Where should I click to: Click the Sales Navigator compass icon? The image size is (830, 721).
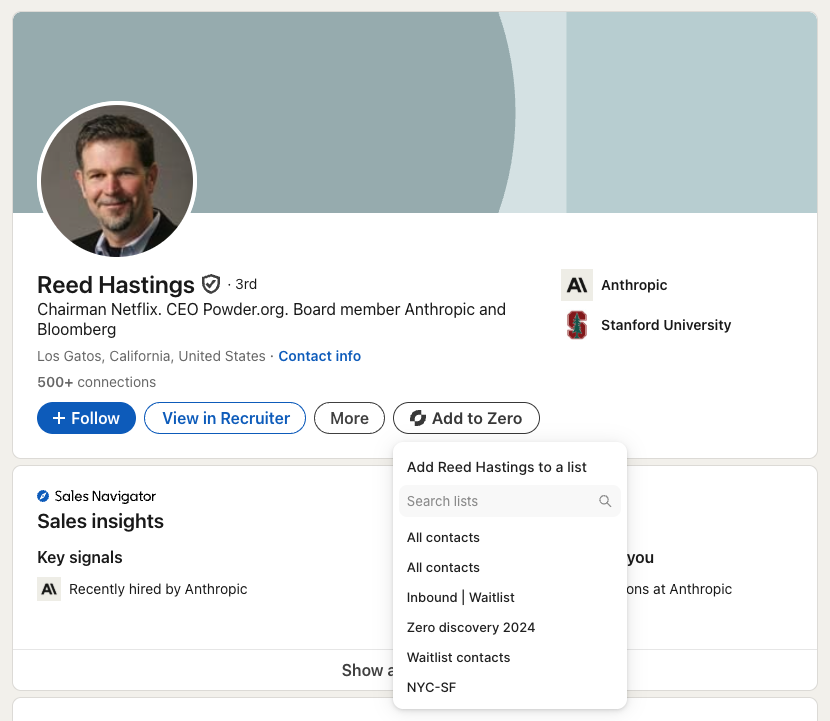(43, 496)
